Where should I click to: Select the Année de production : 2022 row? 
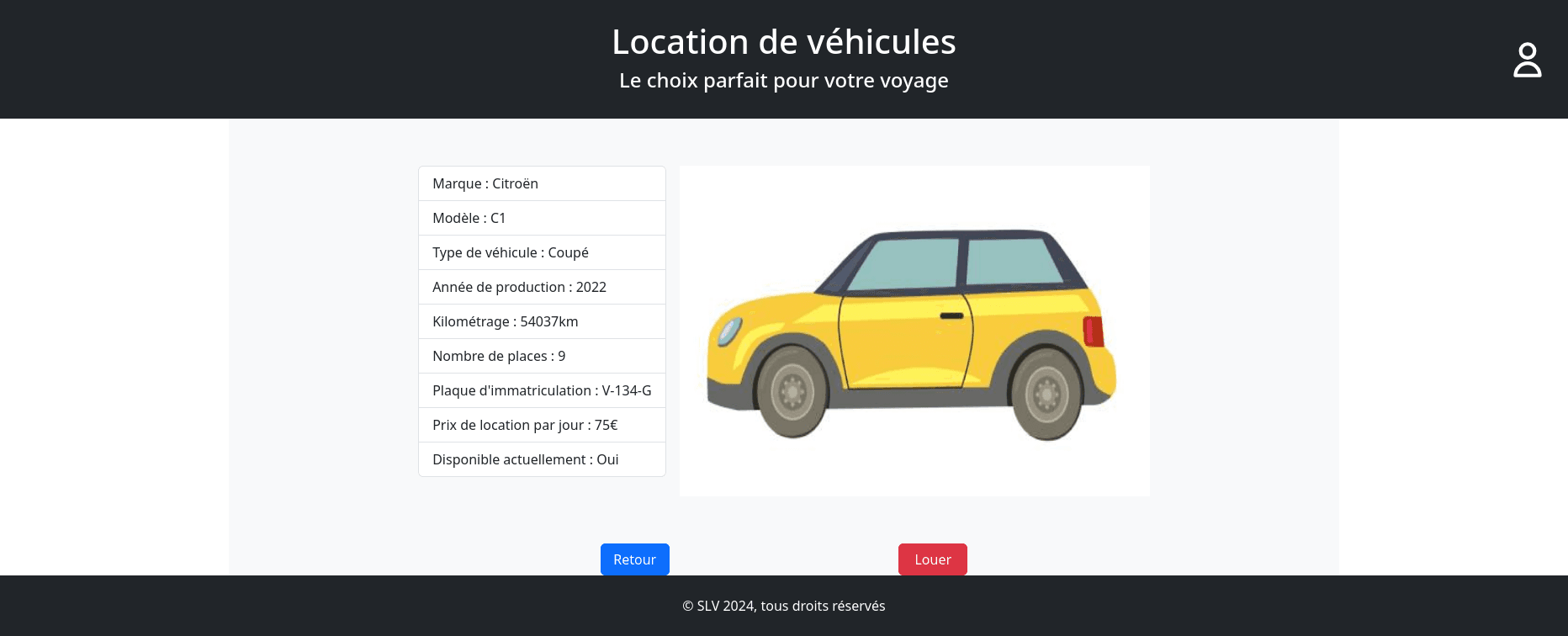coord(542,287)
